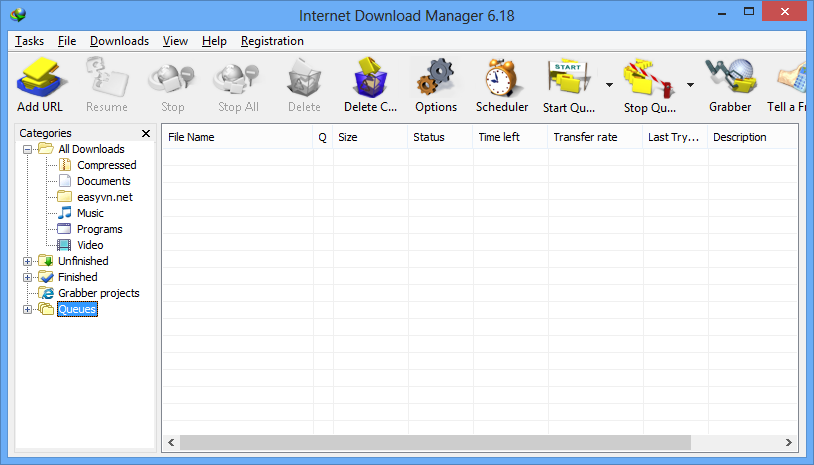Image resolution: width=814 pixels, height=465 pixels.
Task: Select the Music category label
Action: pos(90,213)
